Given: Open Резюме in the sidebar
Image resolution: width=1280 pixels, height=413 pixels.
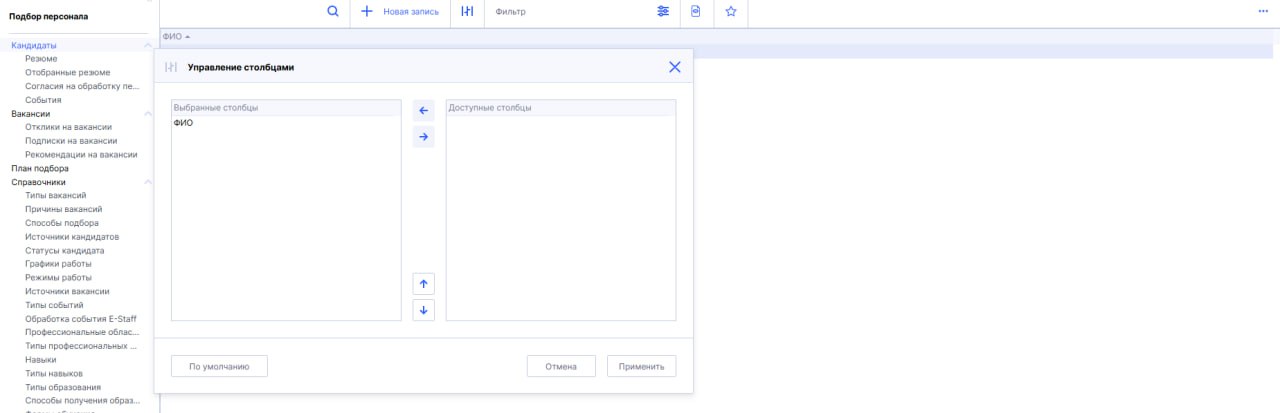Looking at the screenshot, I should point(41,59).
